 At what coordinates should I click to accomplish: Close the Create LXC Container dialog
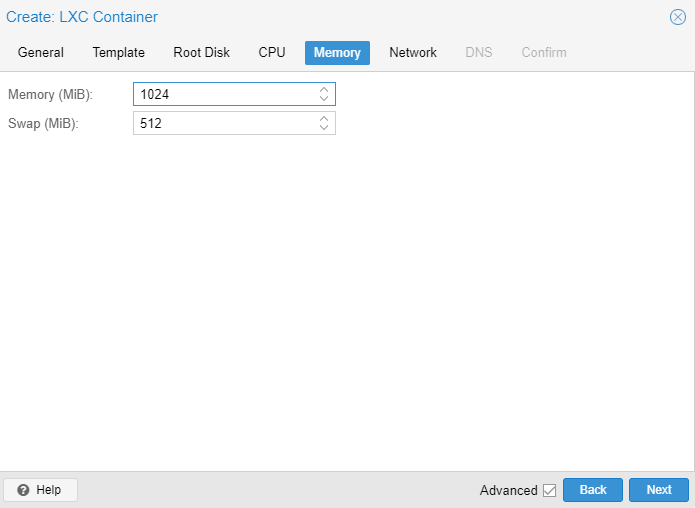677,17
